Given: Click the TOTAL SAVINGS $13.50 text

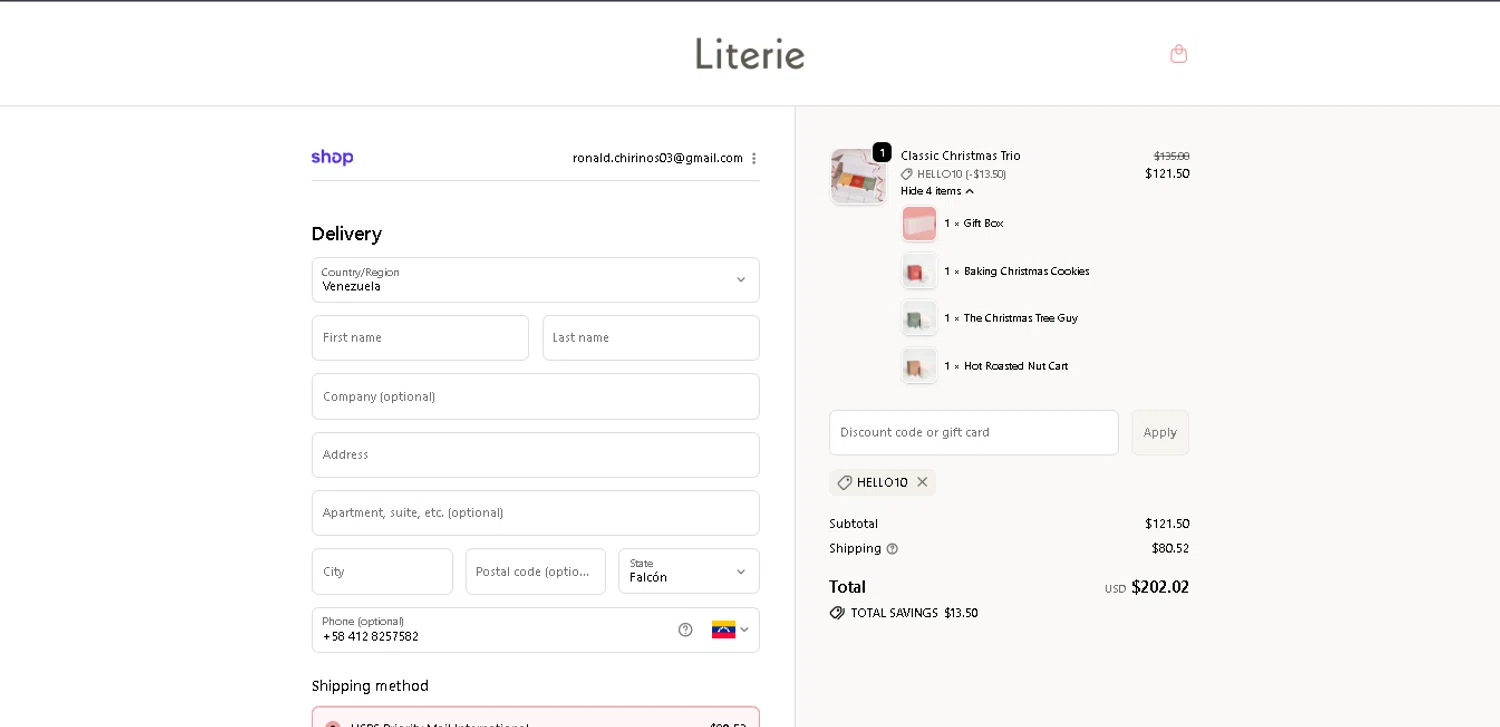Looking at the screenshot, I should pyautogui.click(x=914, y=613).
